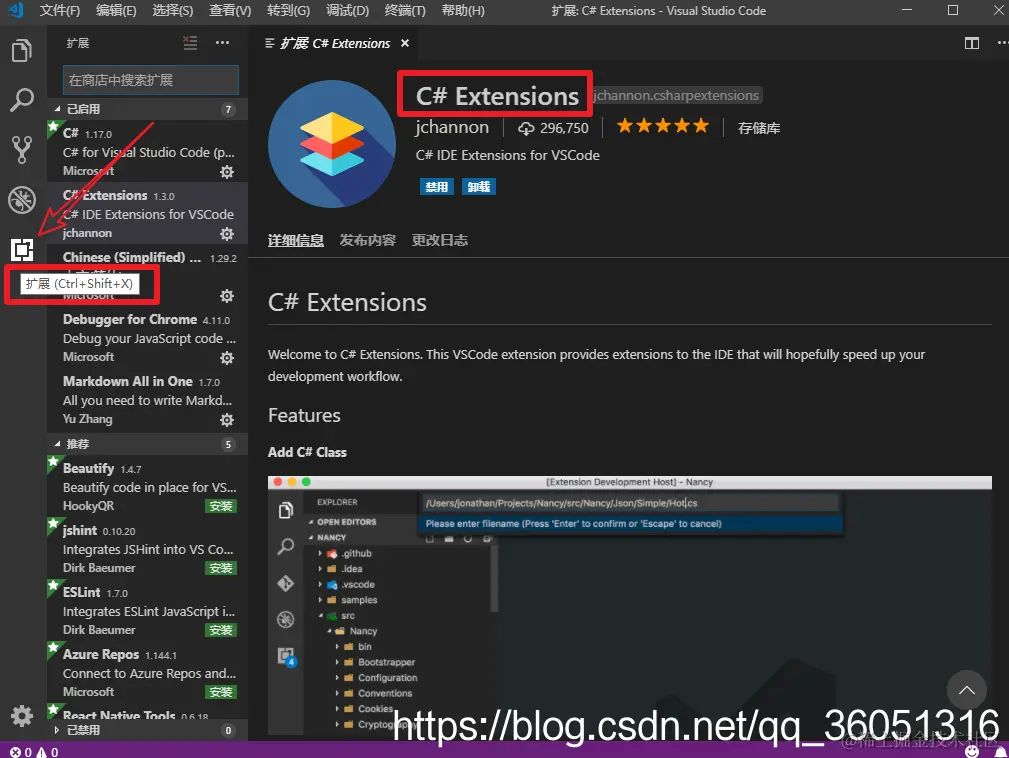
Task: Click the enabled extensions count badge 7
Action: pyautogui.click(x=228, y=109)
